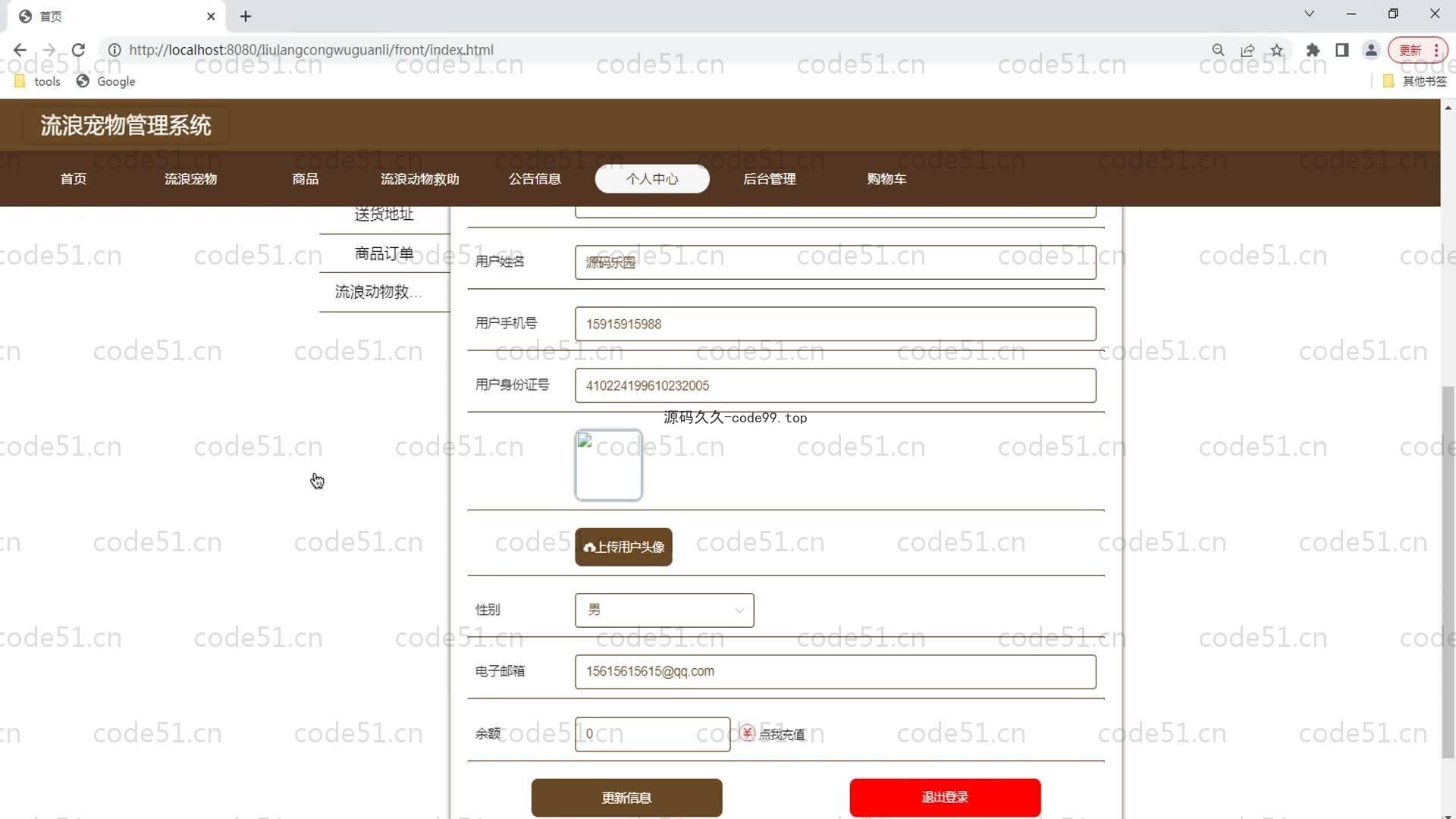The image size is (1456, 819).
Task: Click the 流浪宠物管理系统 site title
Action: click(126, 125)
